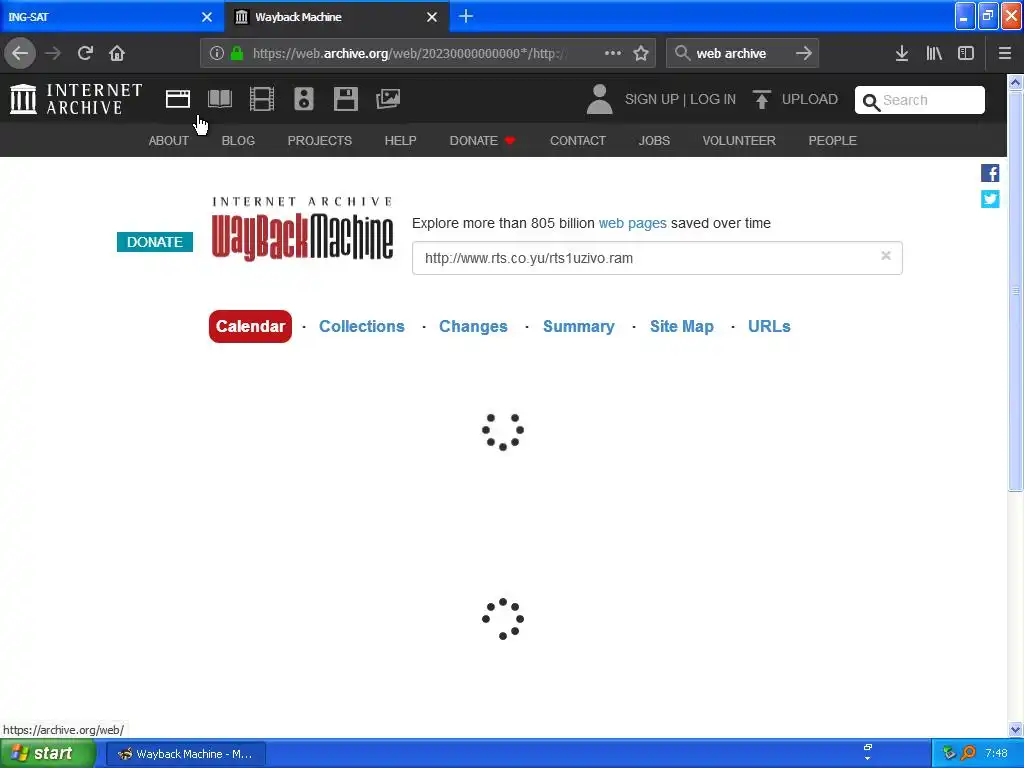Open the PEOPLE page

point(833,140)
